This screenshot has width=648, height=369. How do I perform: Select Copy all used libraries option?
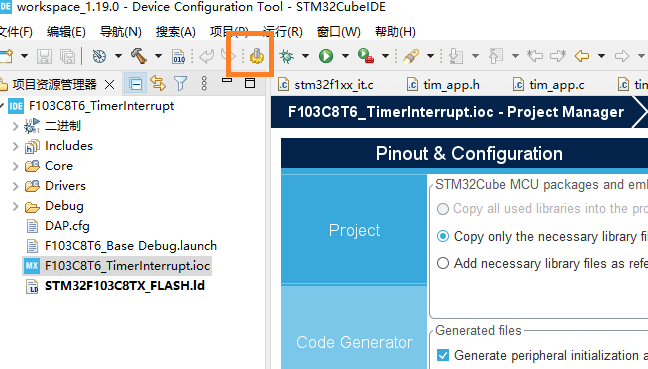[x=443, y=209]
